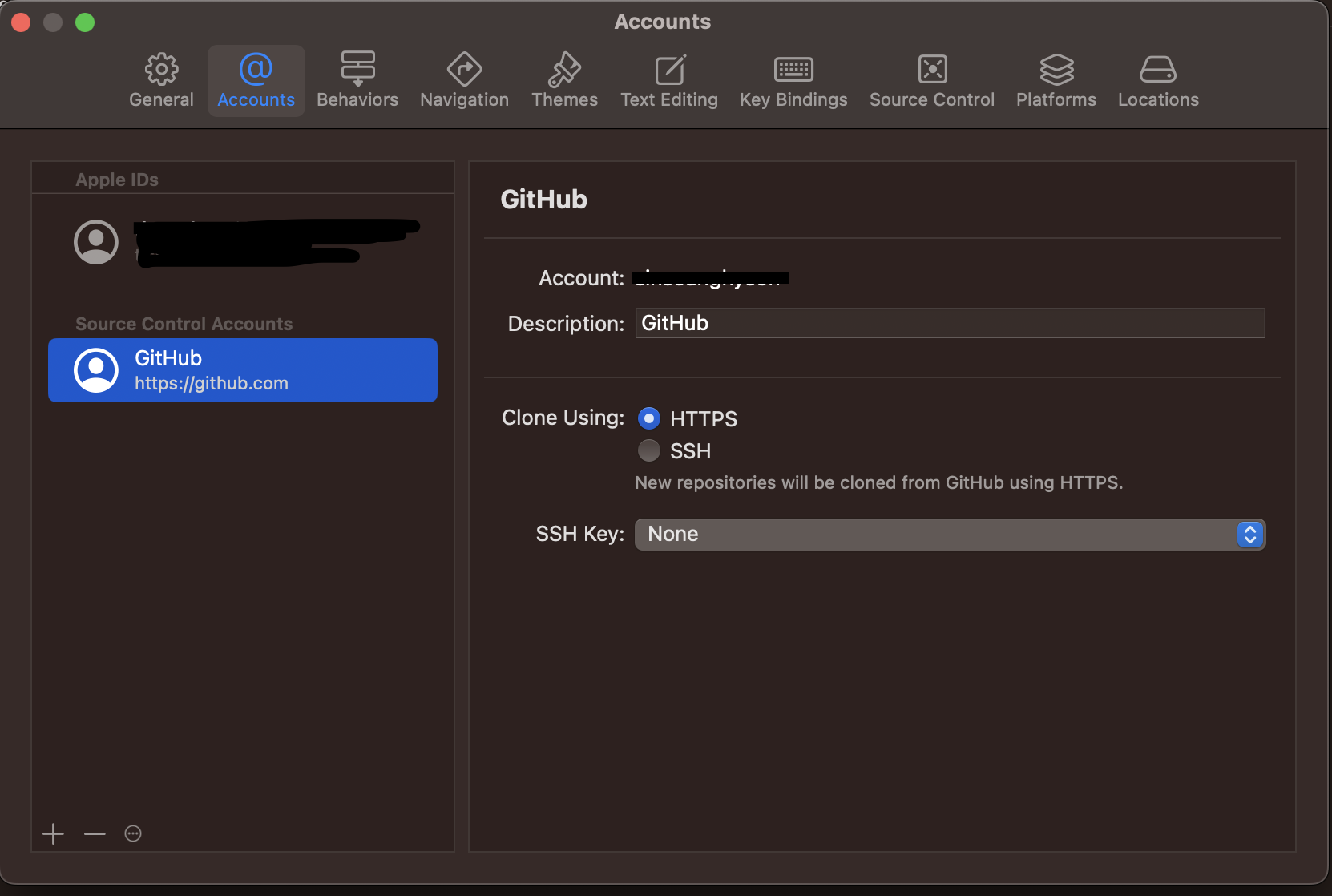
Task: Click the cloned-using-HTTPS hint text
Action: pyautogui.click(x=879, y=482)
